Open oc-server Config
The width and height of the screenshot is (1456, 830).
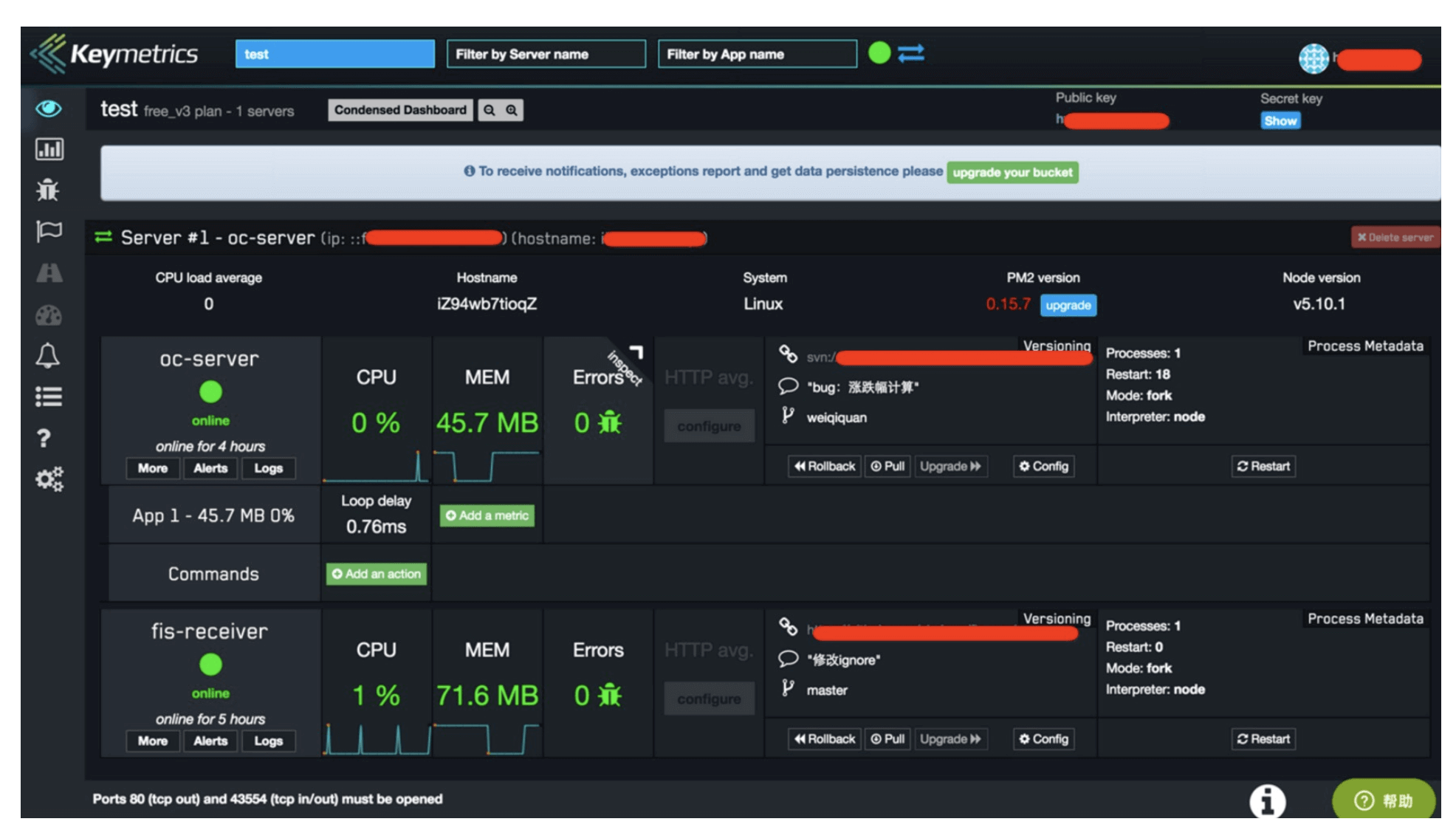[x=1043, y=466]
